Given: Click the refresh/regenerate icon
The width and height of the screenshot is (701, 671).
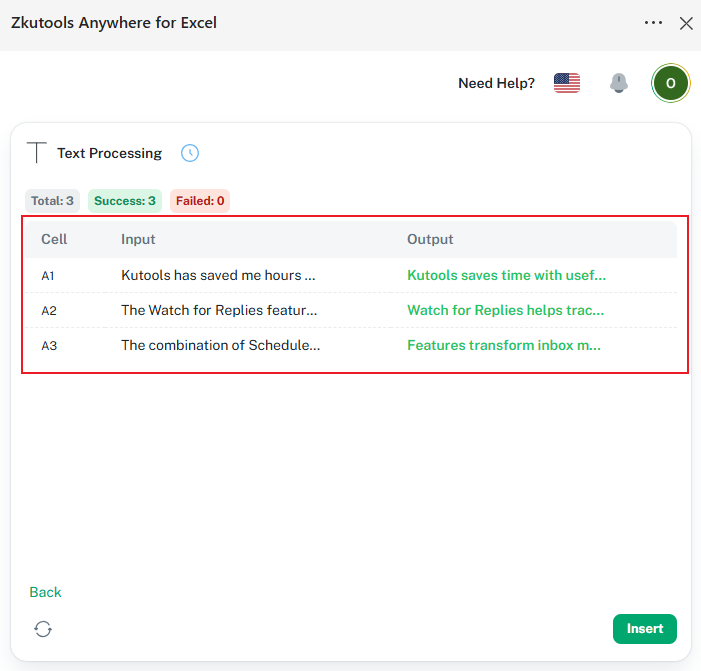Looking at the screenshot, I should 43,629.
